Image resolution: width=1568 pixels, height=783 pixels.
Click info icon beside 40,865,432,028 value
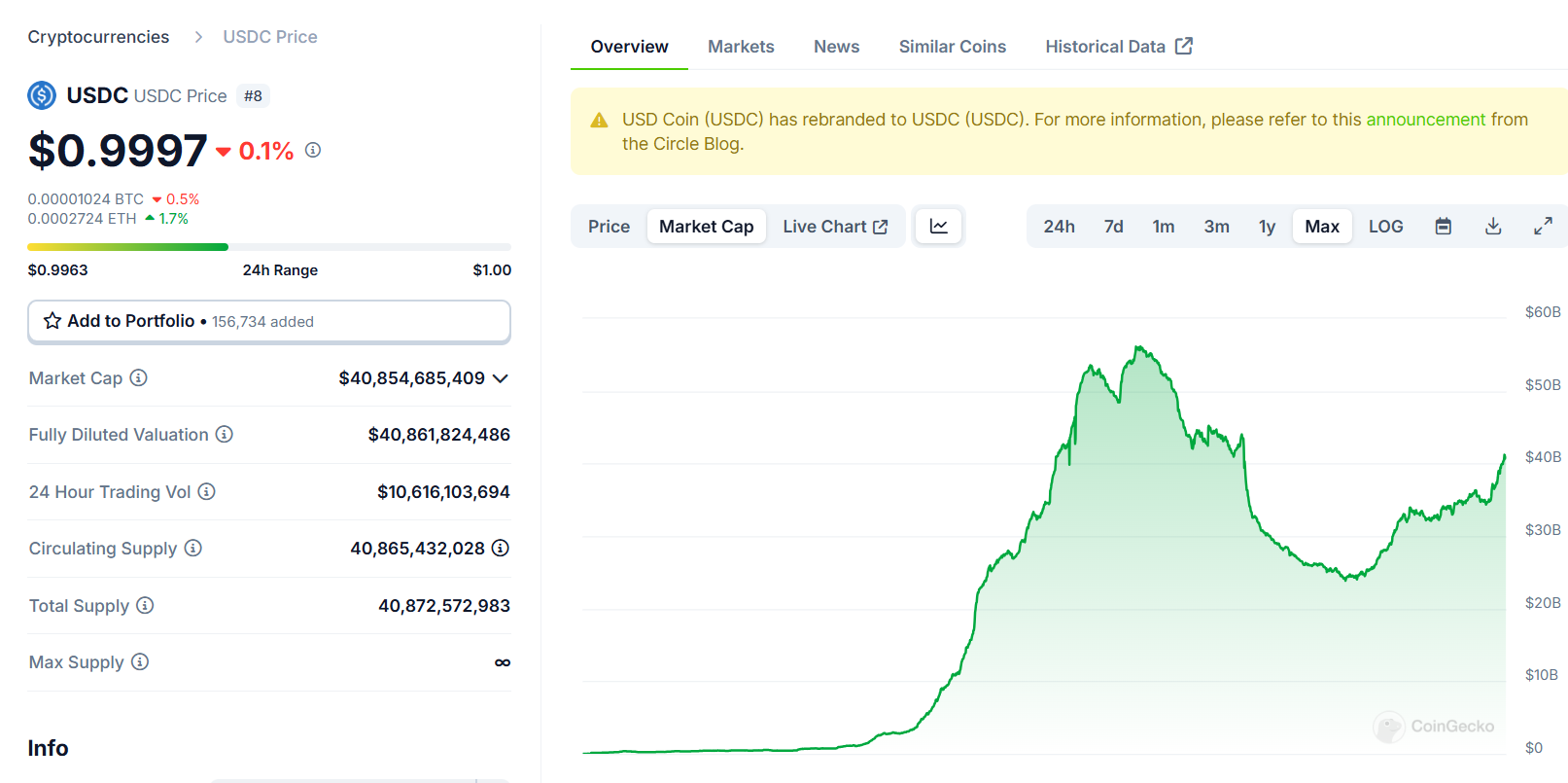click(501, 548)
